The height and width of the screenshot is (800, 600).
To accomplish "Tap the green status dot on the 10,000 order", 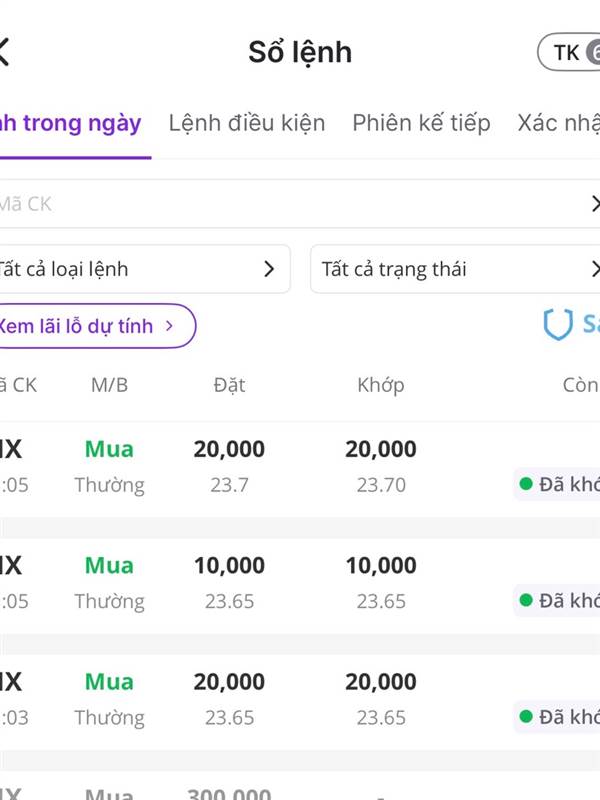I will coord(526,601).
